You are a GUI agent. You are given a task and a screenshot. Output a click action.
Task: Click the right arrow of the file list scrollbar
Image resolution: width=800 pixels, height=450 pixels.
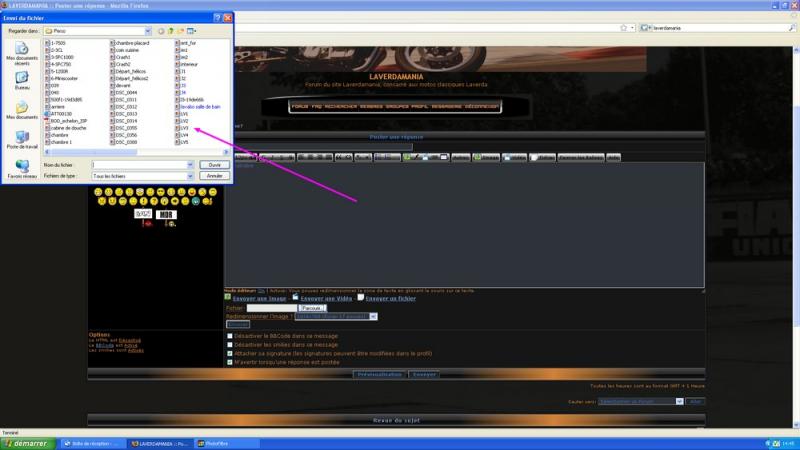tap(226, 152)
